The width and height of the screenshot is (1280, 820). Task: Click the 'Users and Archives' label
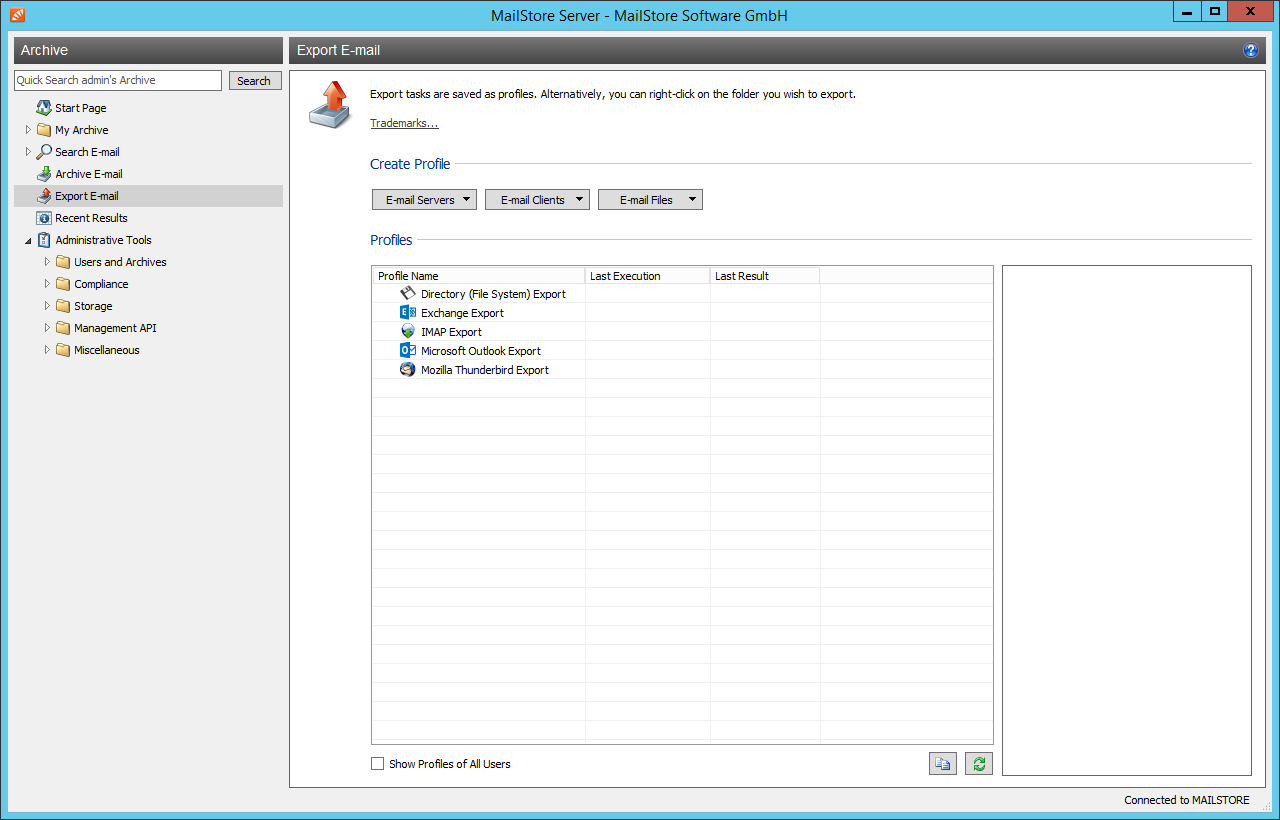(x=120, y=262)
